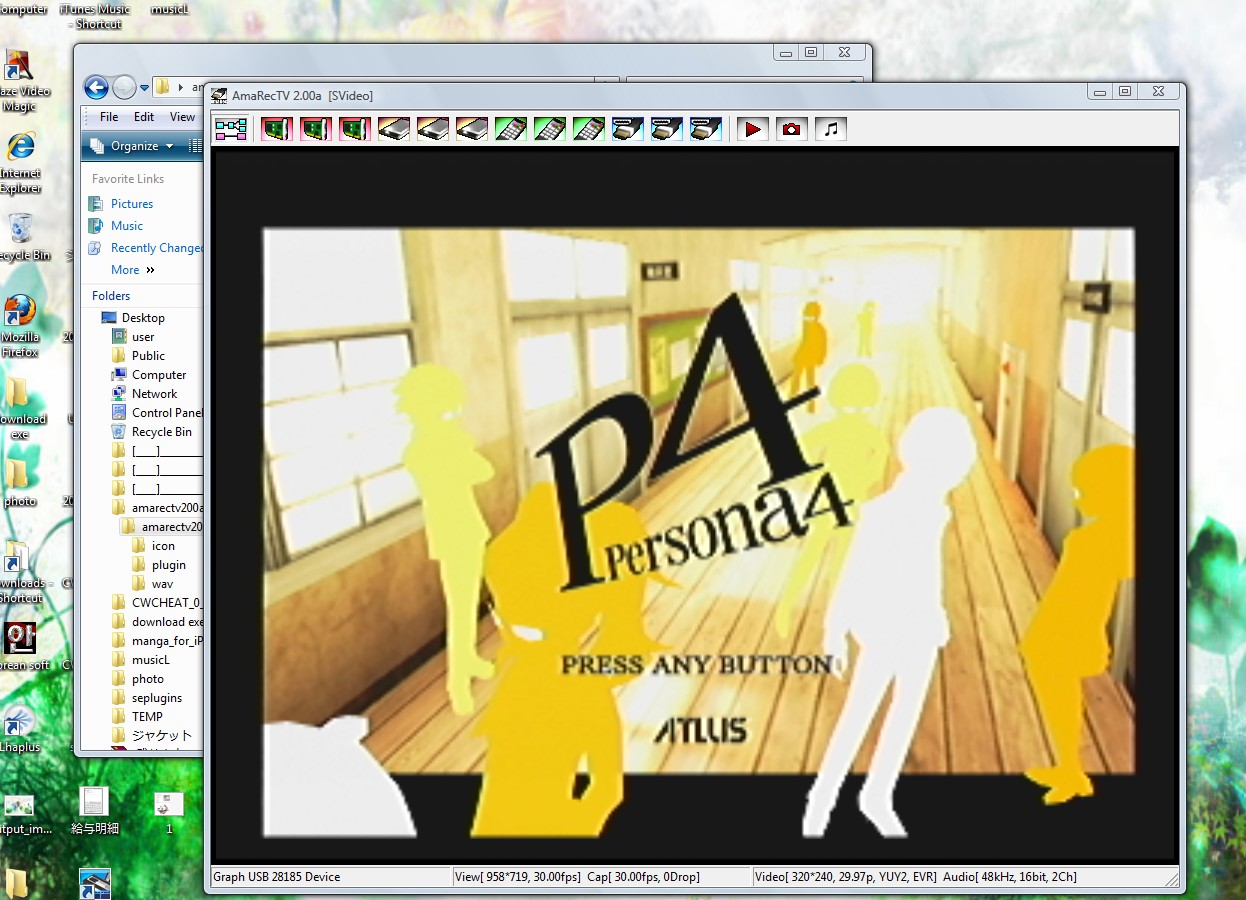
Task: Select the wav subfolder in the tree
Action: 162,584
